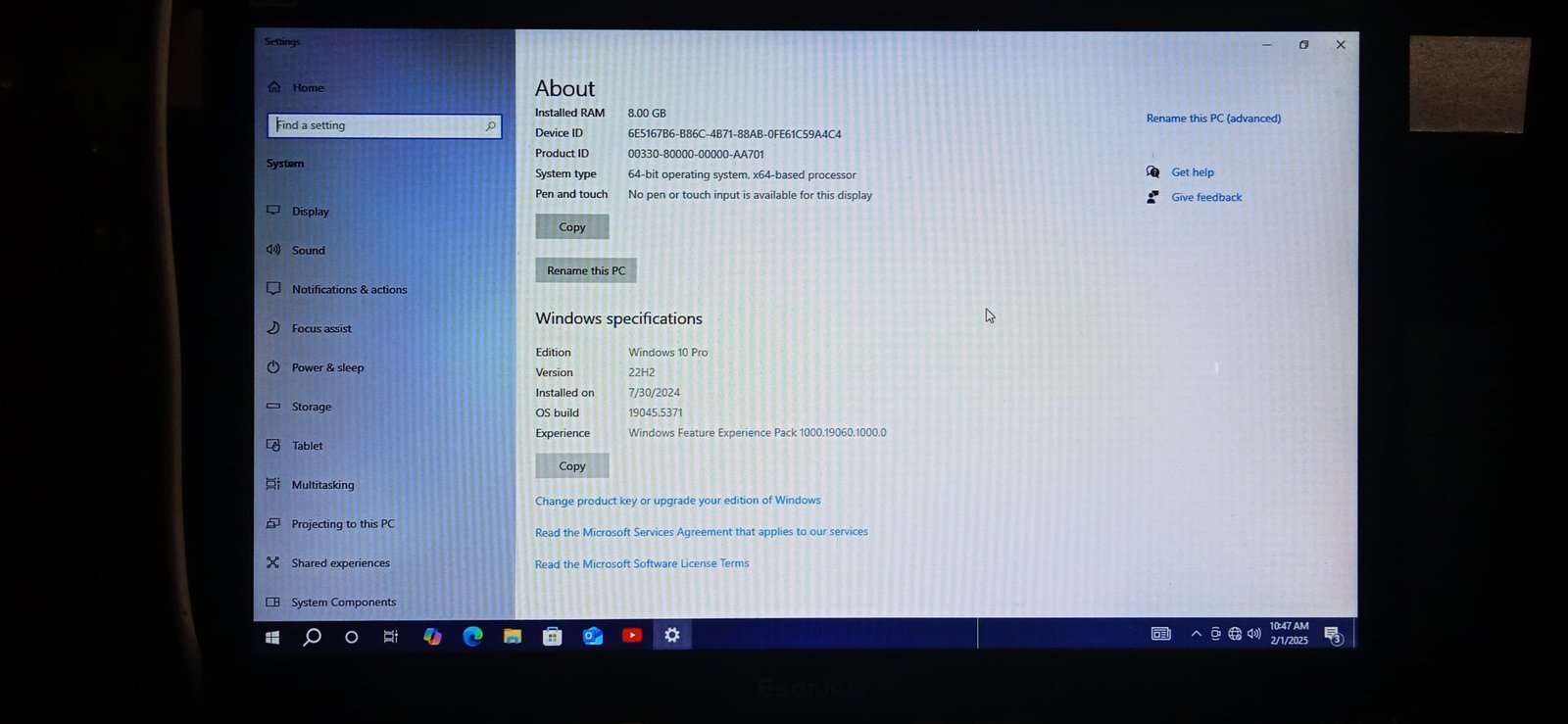Click the Rename this PC button
1568x724 pixels.
pyautogui.click(x=586, y=270)
